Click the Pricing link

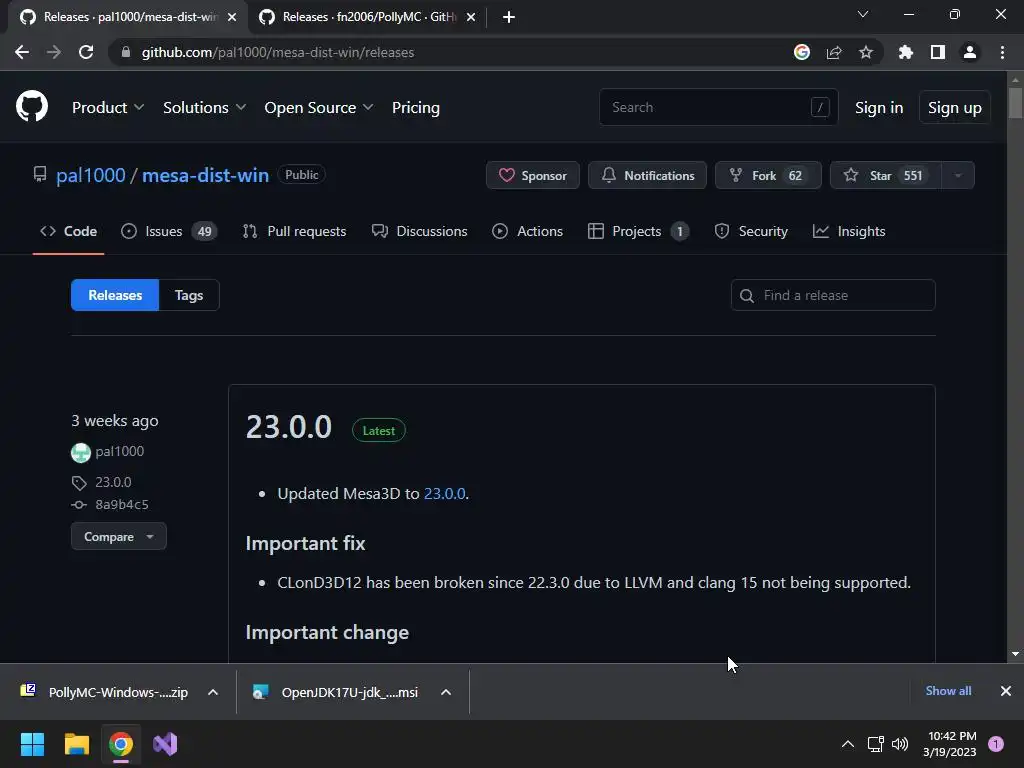click(415, 107)
